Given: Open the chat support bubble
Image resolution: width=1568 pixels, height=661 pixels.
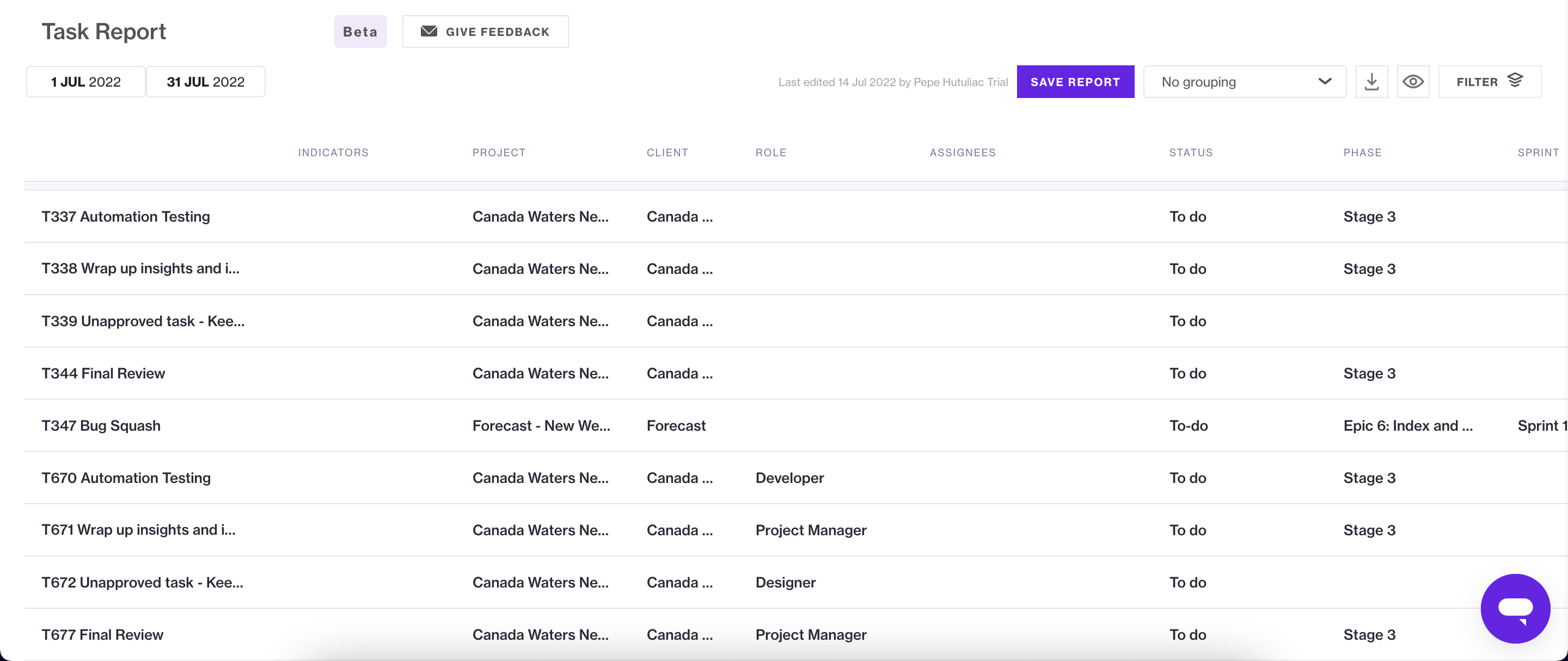Looking at the screenshot, I should (x=1515, y=608).
